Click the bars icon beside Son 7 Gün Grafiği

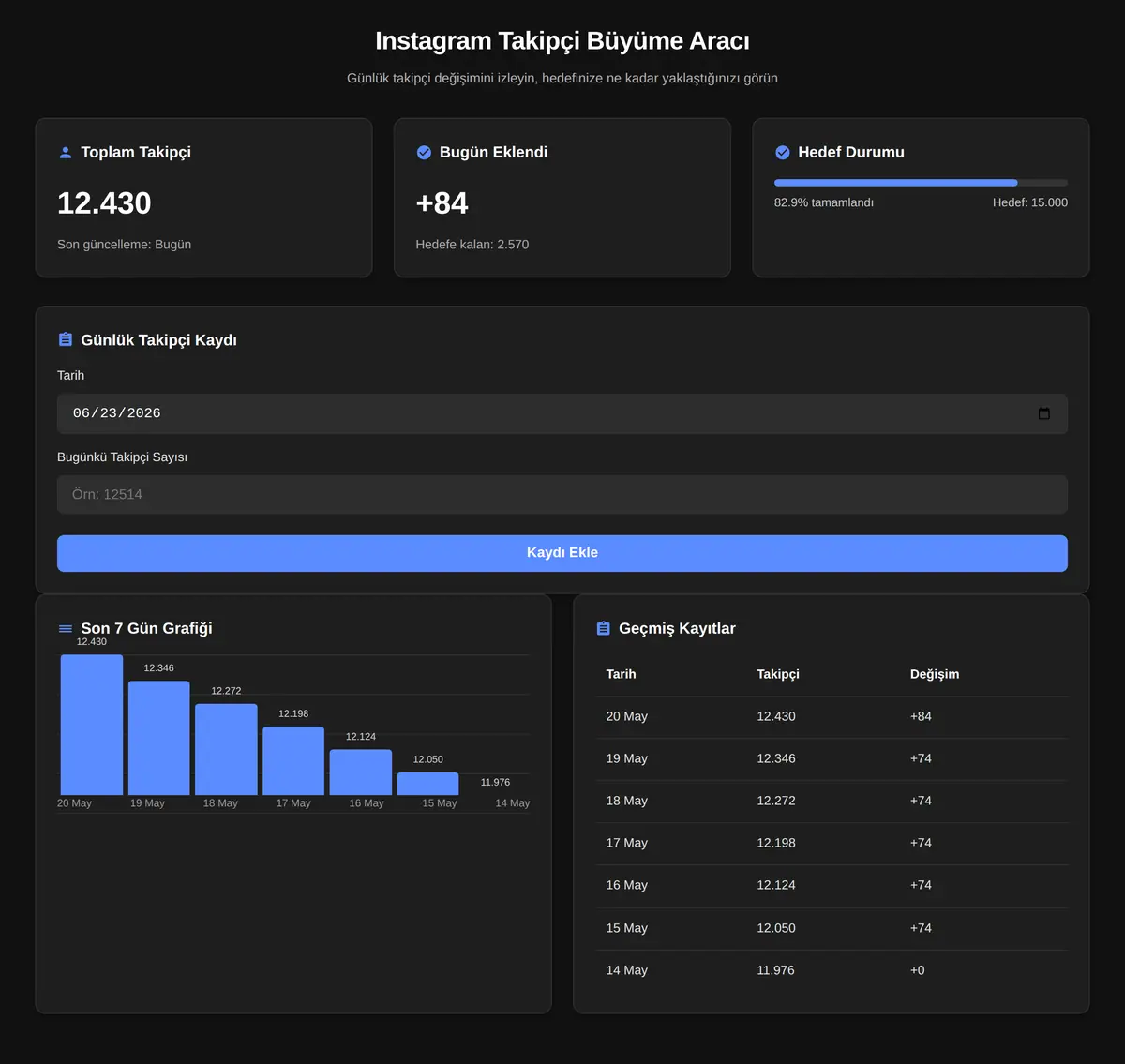(66, 629)
